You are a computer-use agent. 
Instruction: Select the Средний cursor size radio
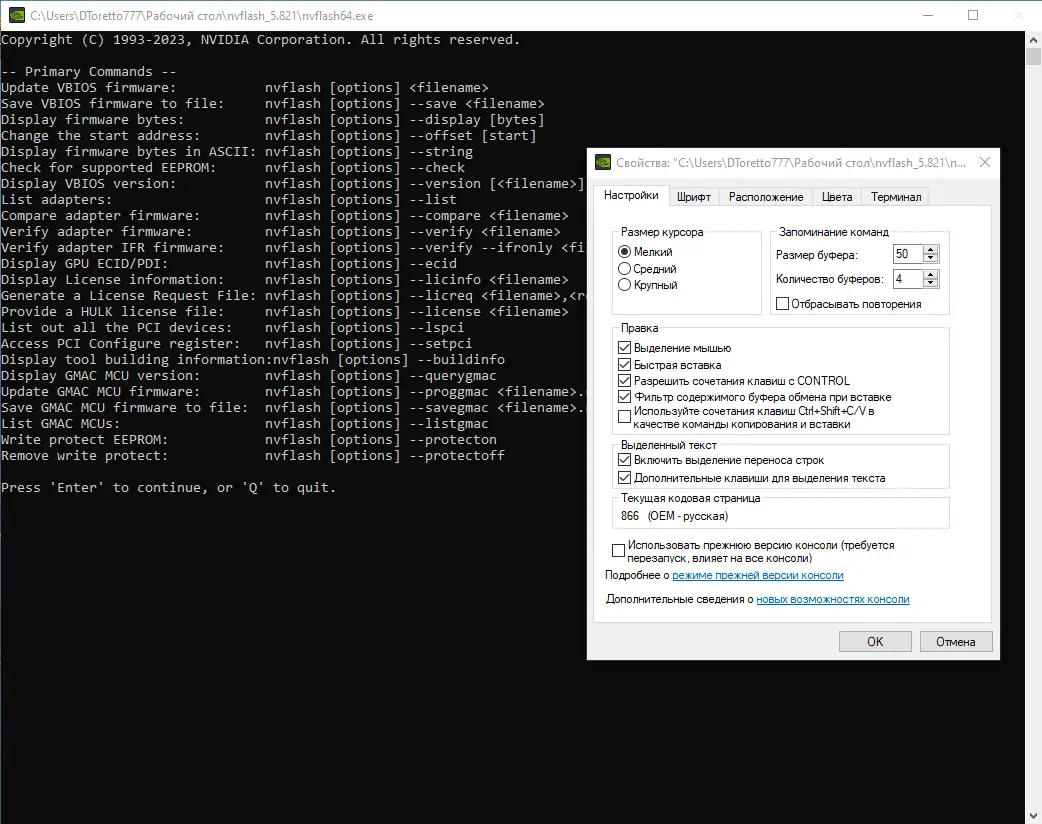coord(624,268)
